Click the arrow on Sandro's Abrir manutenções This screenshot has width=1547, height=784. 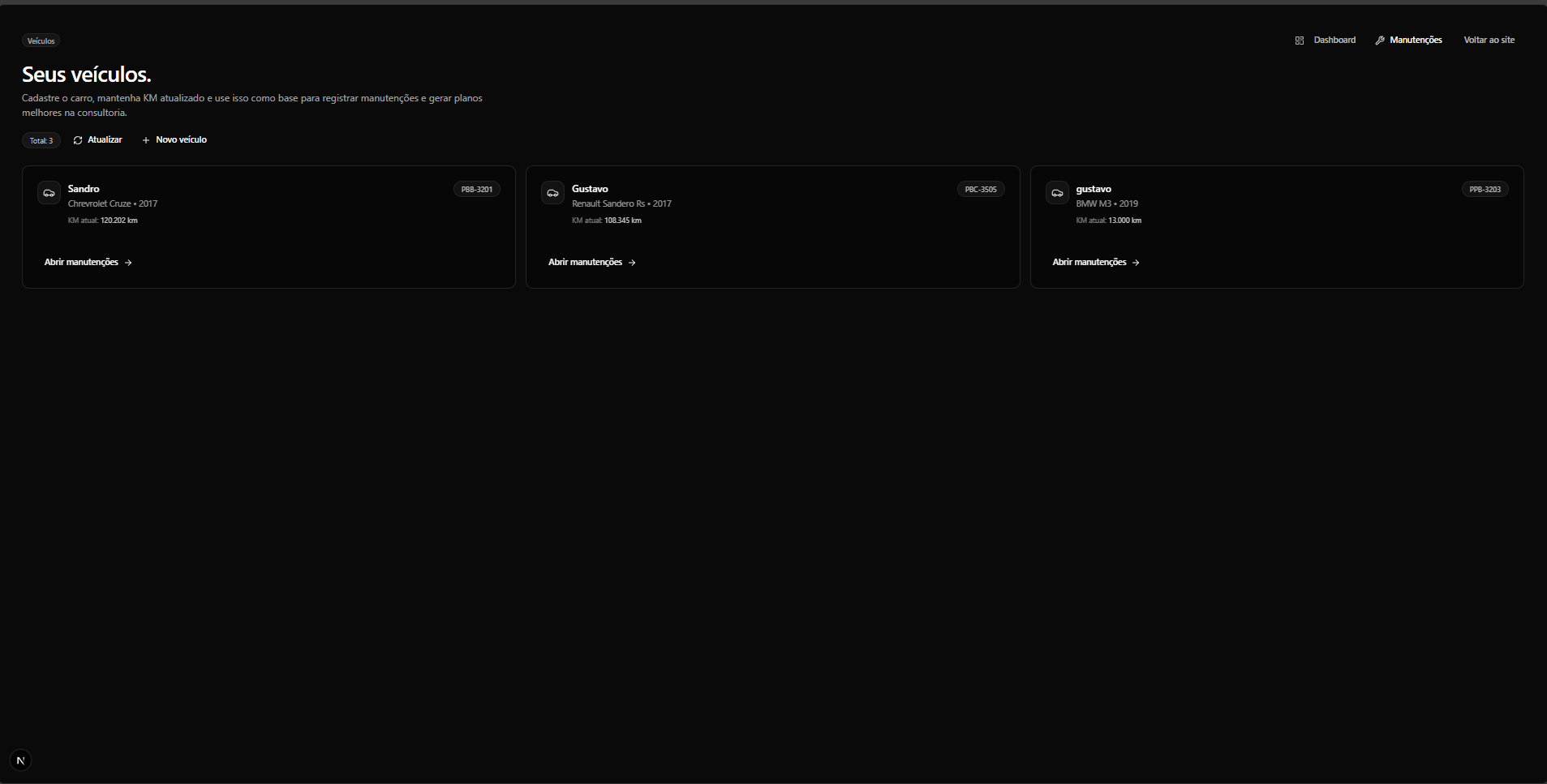click(x=128, y=263)
